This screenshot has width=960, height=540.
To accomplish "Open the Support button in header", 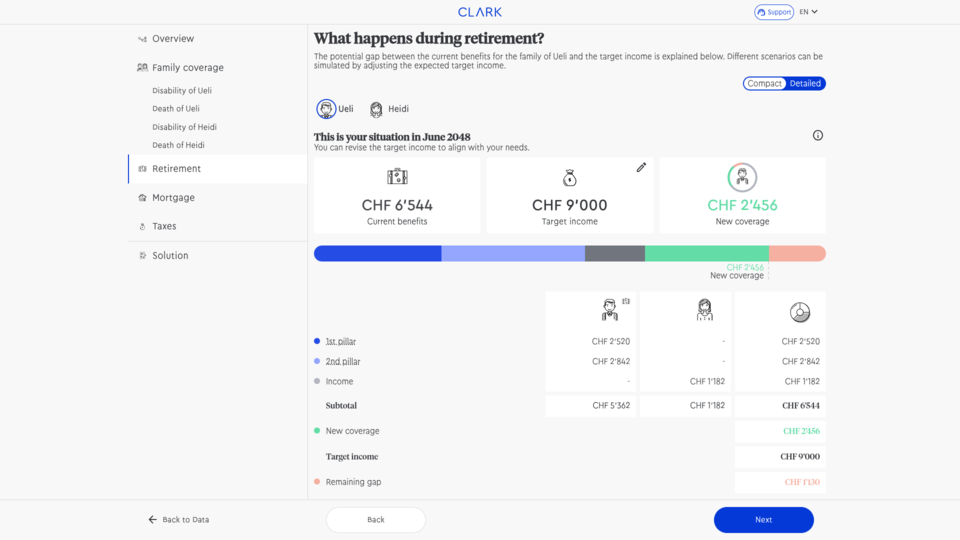I will pyautogui.click(x=774, y=12).
